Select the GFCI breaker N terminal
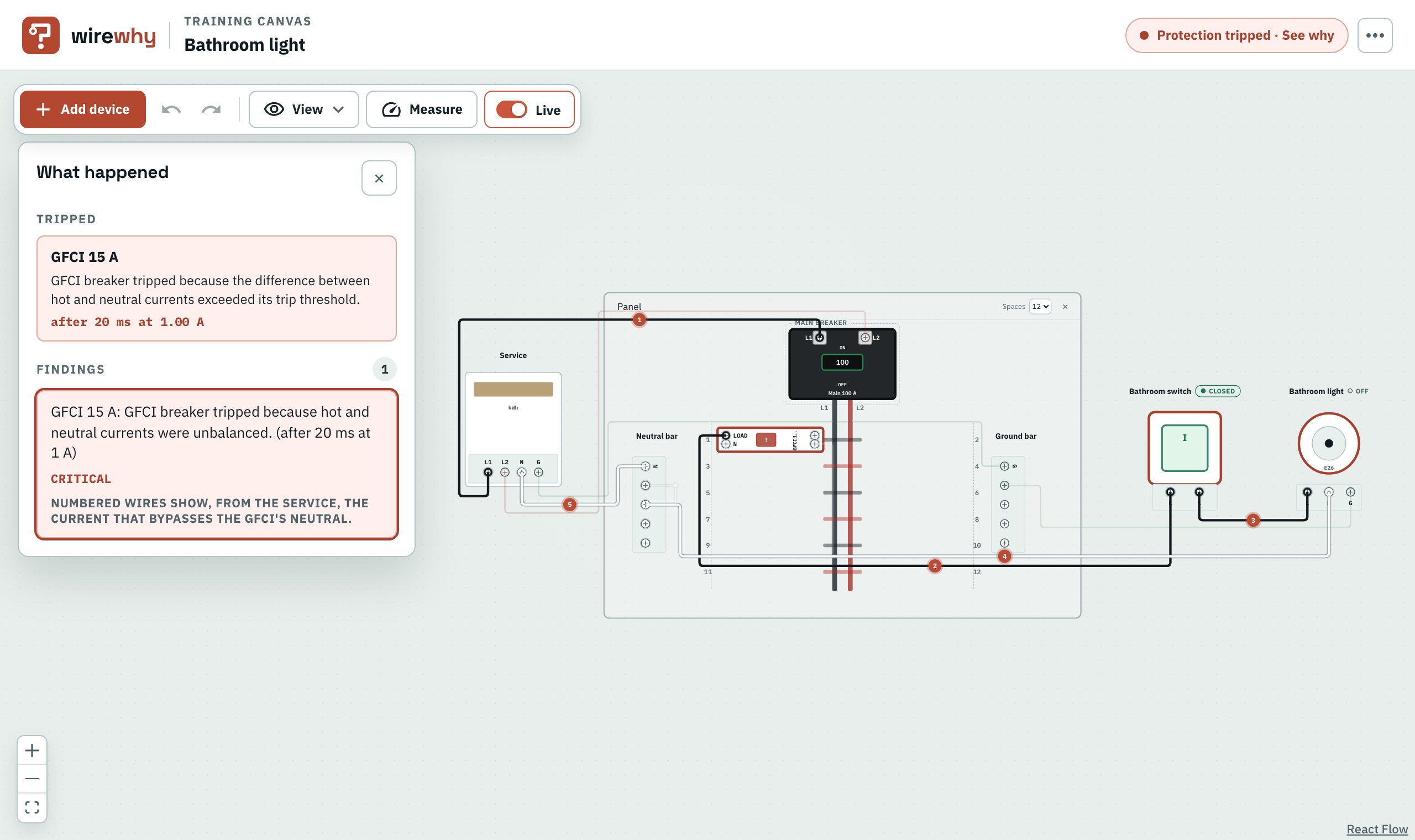 coord(726,444)
